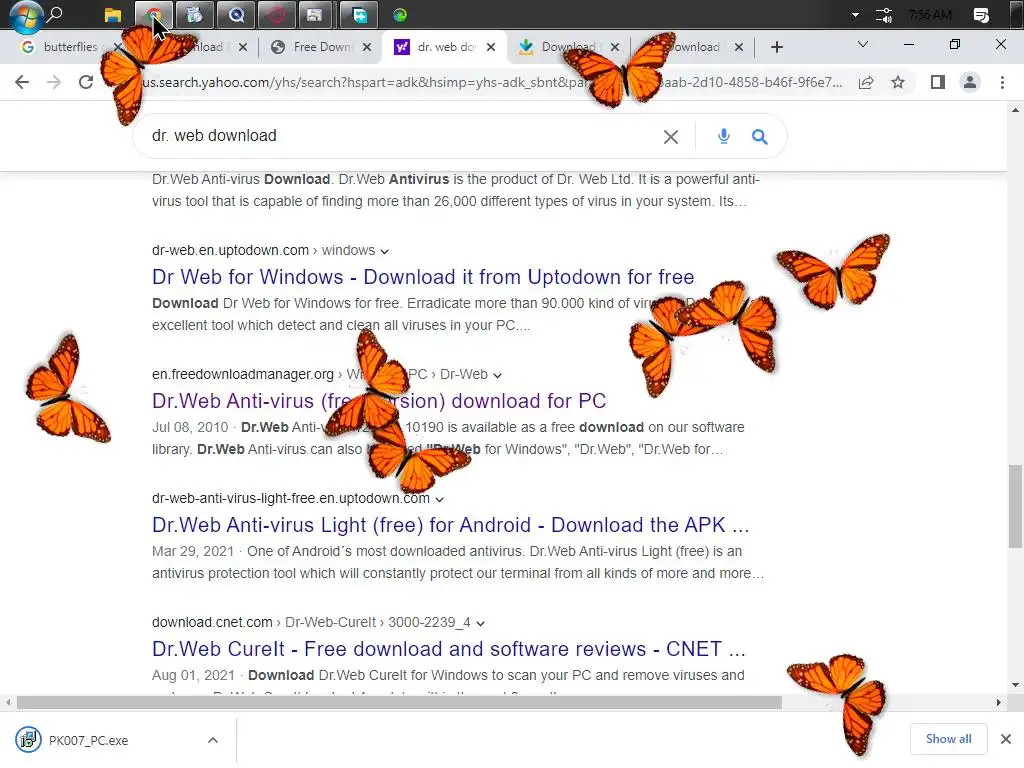The image size is (1024, 768).
Task: Focus the dr. web download search box
Action: coord(398,136)
